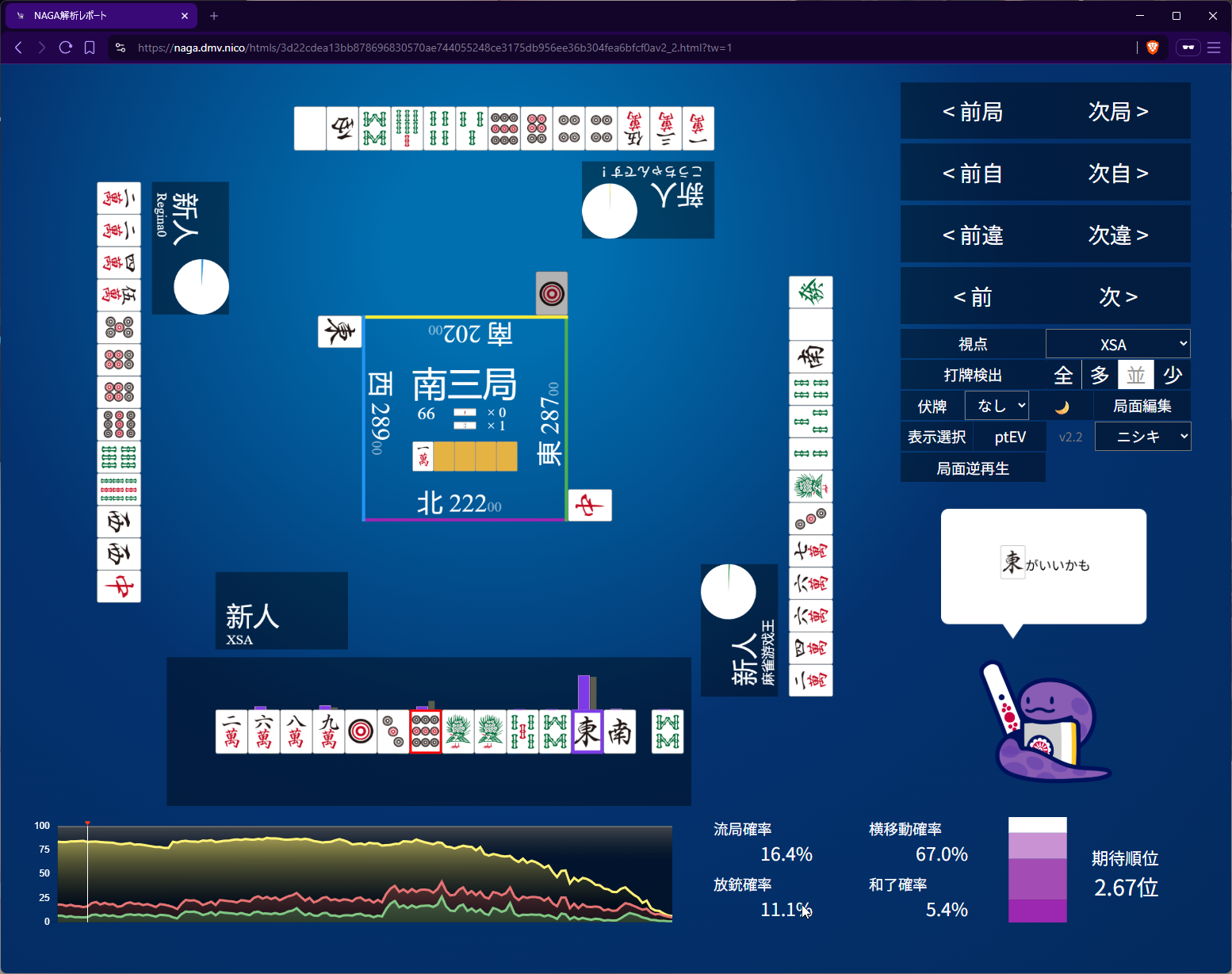The image size is (1232, 974).
Task: Open the ニシキ model dropdown
Action: tap(1142, 437)
